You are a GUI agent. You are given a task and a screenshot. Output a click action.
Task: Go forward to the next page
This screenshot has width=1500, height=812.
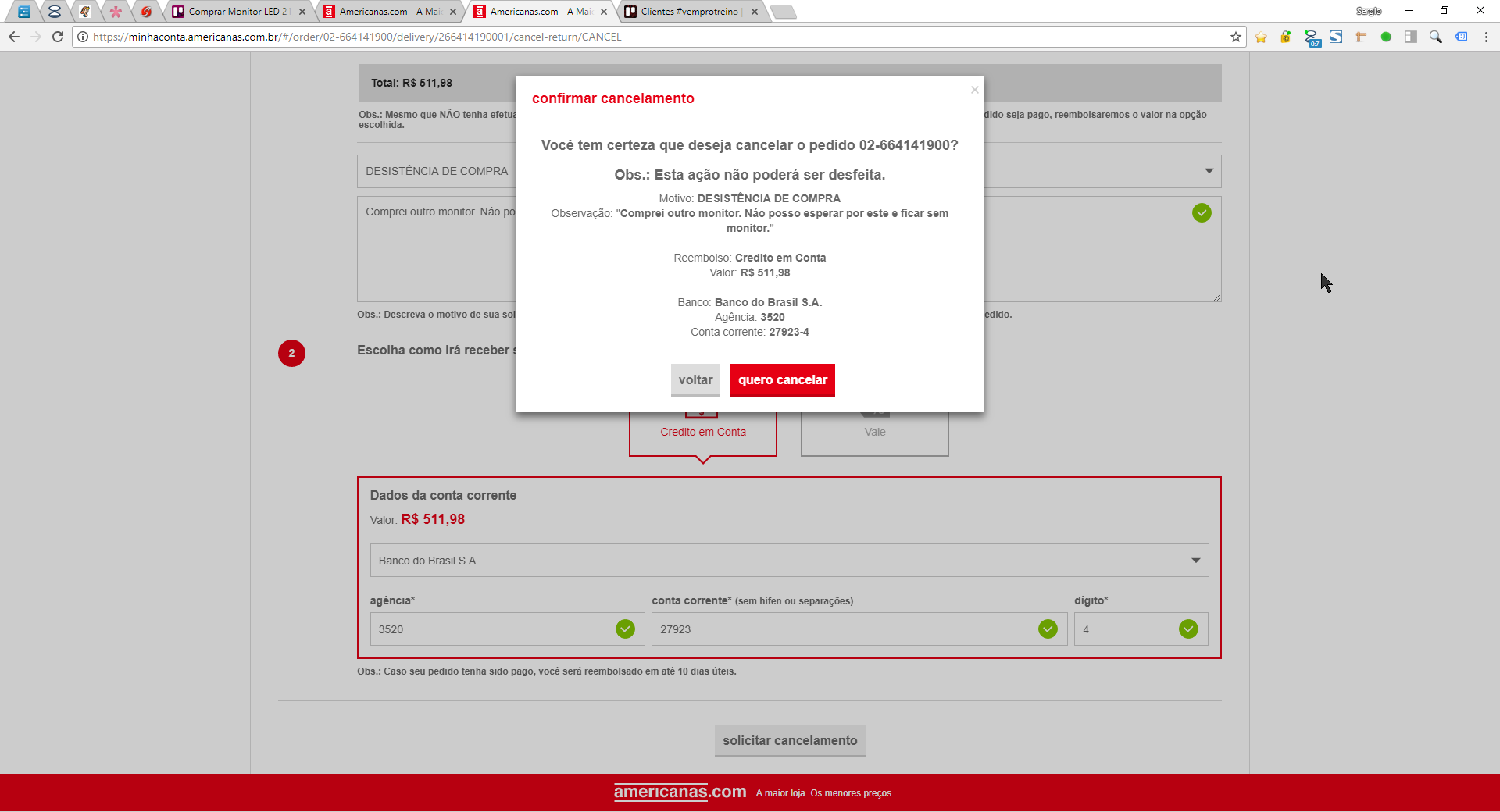(x=36, y=37)
